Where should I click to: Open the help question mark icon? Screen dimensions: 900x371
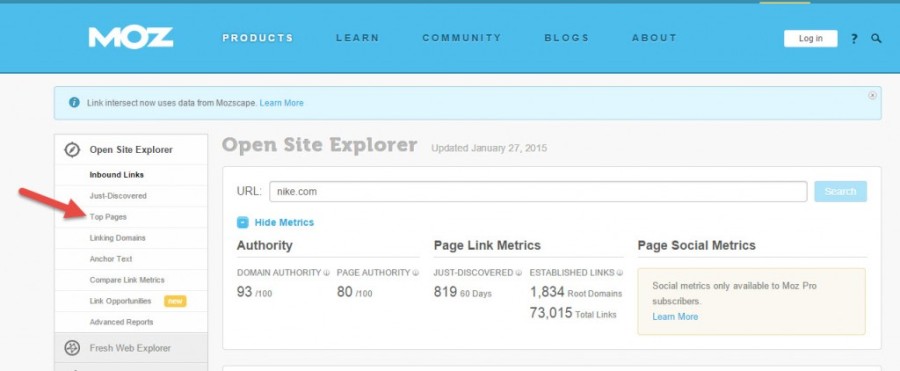854,38
